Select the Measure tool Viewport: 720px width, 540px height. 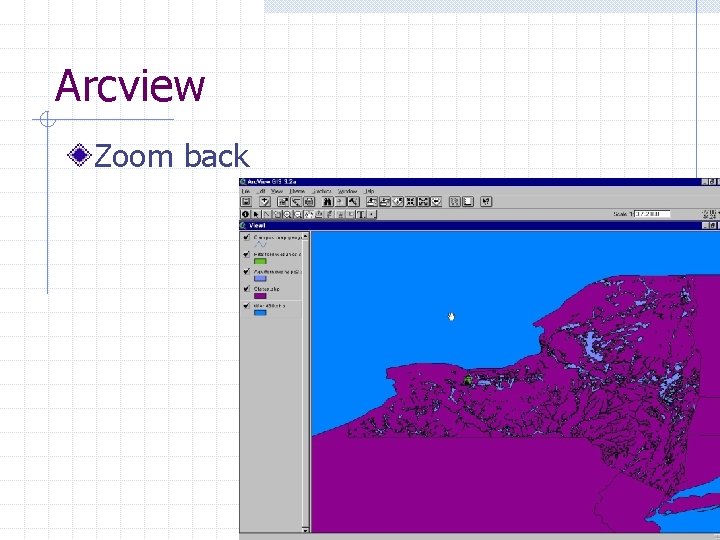(319, 214)
